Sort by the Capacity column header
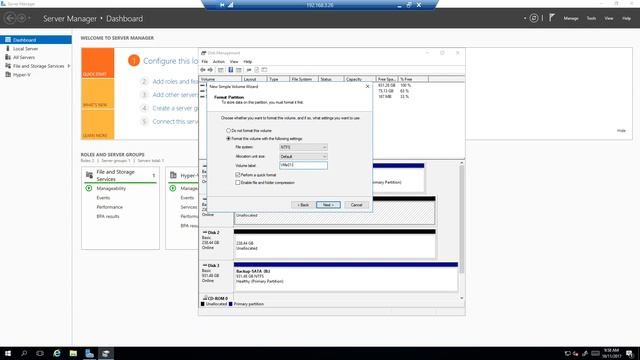 coord(360,79)
